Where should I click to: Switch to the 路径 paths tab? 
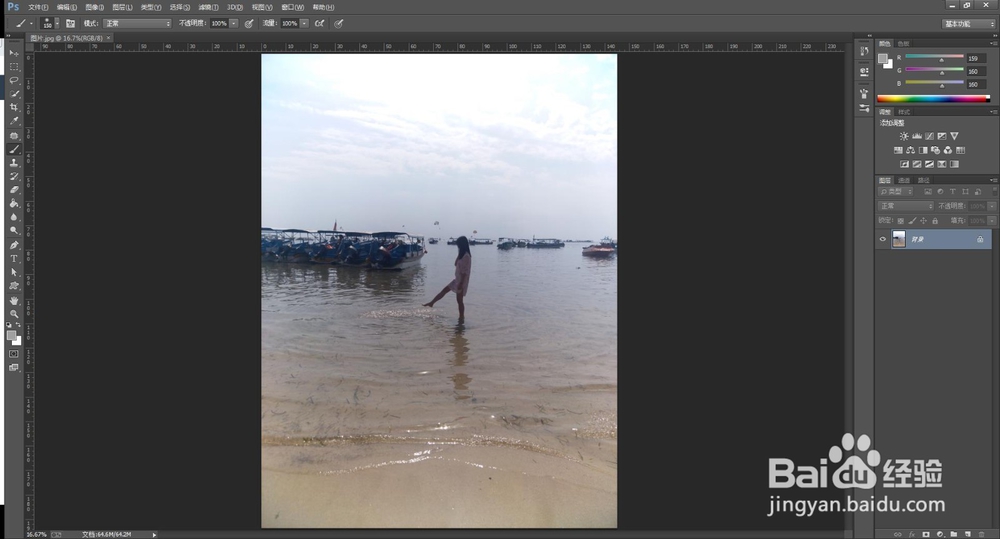click(923, 181)
